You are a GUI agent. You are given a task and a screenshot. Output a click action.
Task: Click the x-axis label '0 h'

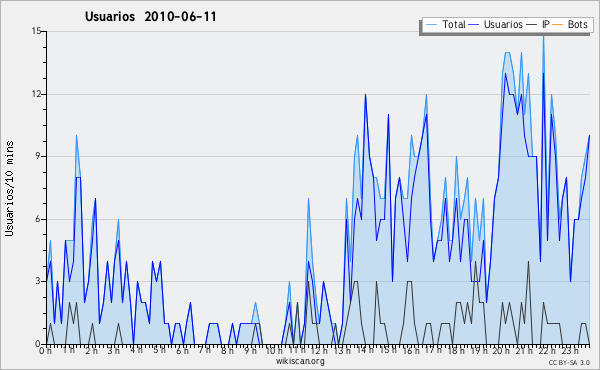click(x=46, y=350)
